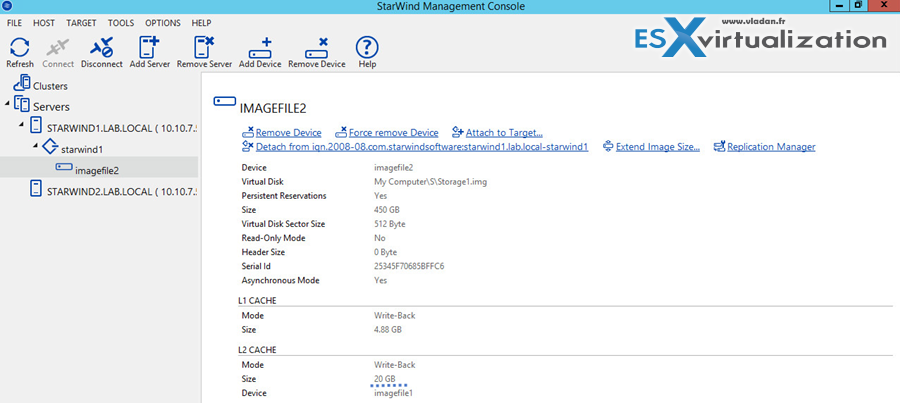Click the starwind1 target icon
Screen dimensions: 900x403
click(51, 147)
